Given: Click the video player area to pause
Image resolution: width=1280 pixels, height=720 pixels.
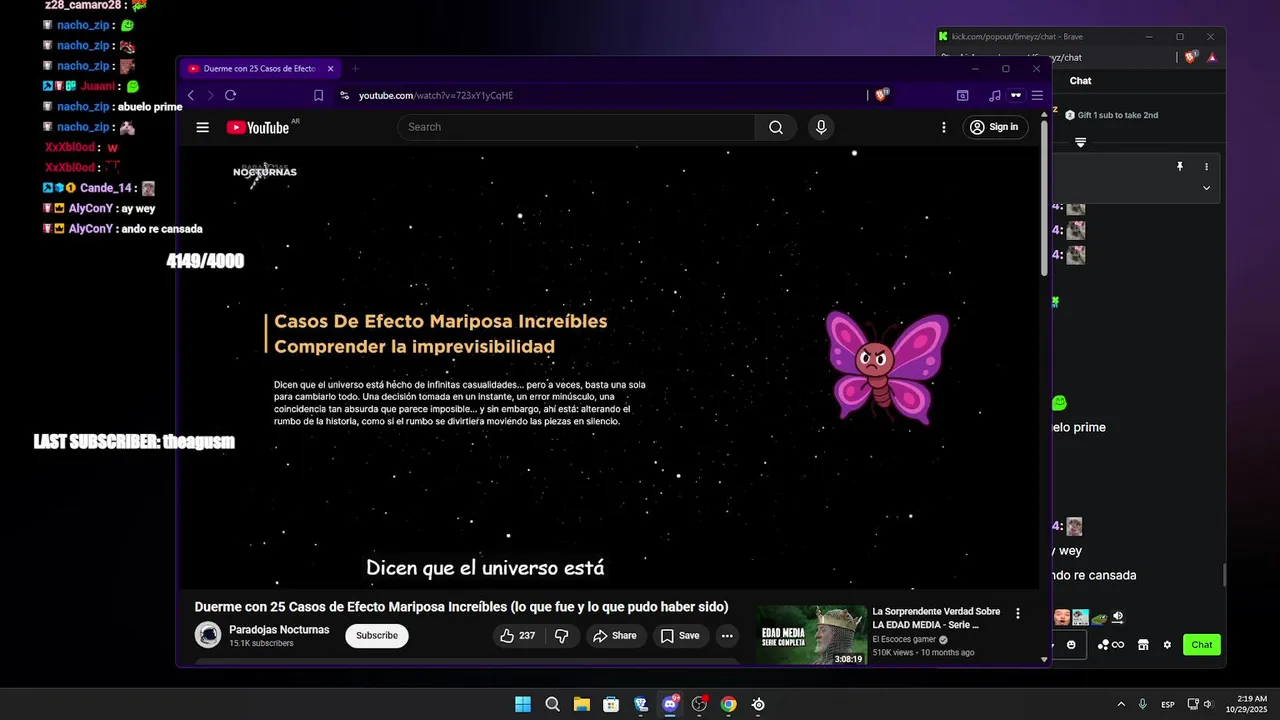Looking at the screenshot, I should pos(608,368).
